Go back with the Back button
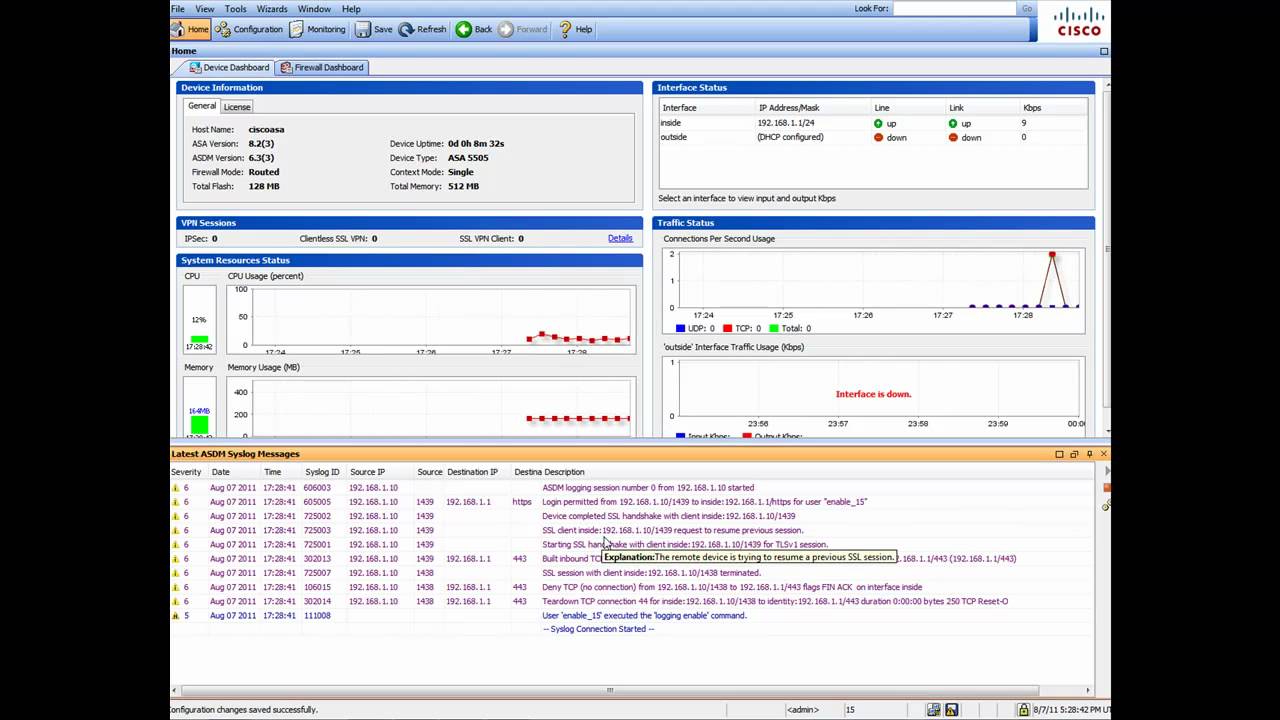The image size is (1280, 720). [x=474, y=29]
